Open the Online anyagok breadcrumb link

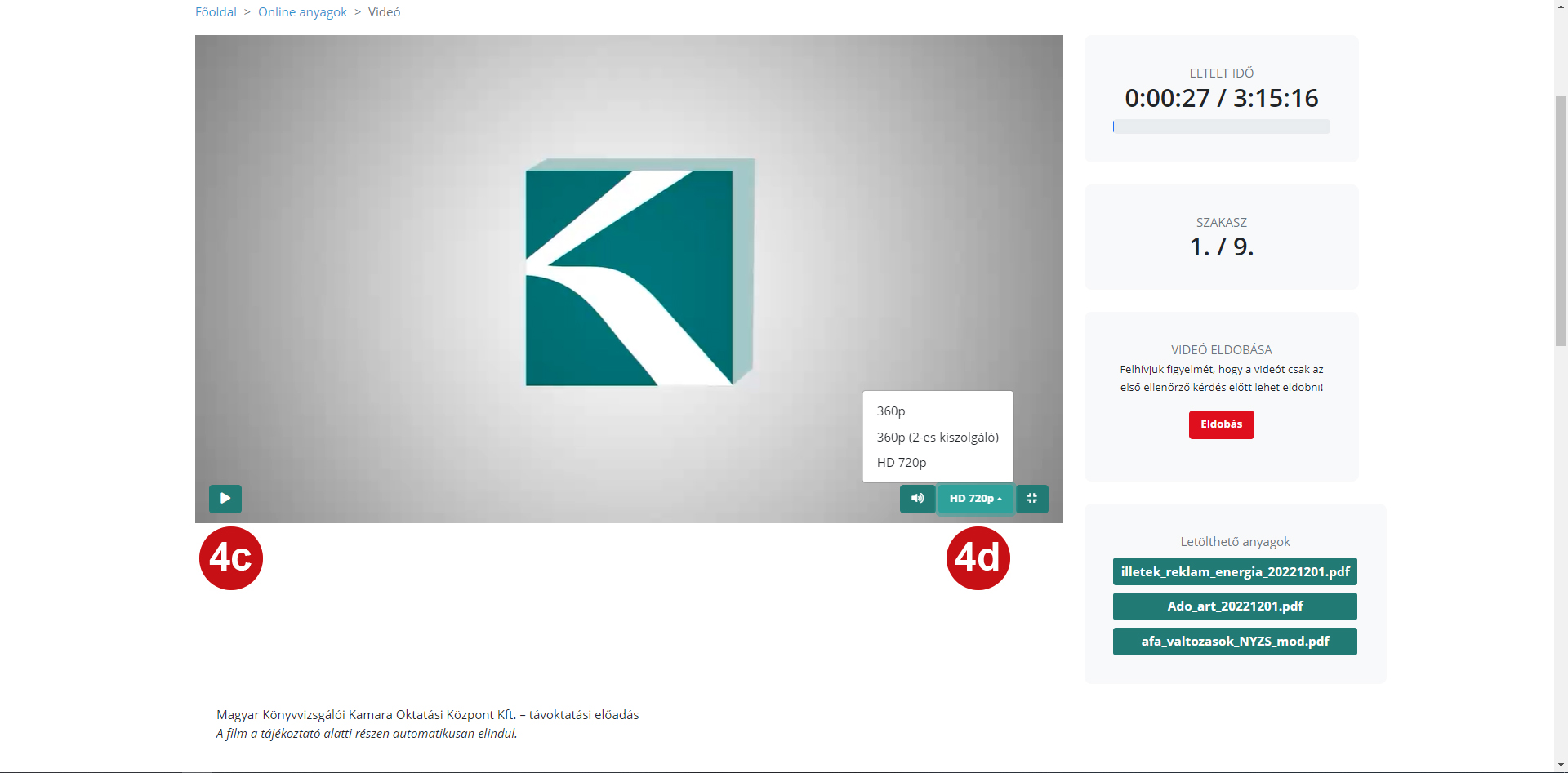302,12
